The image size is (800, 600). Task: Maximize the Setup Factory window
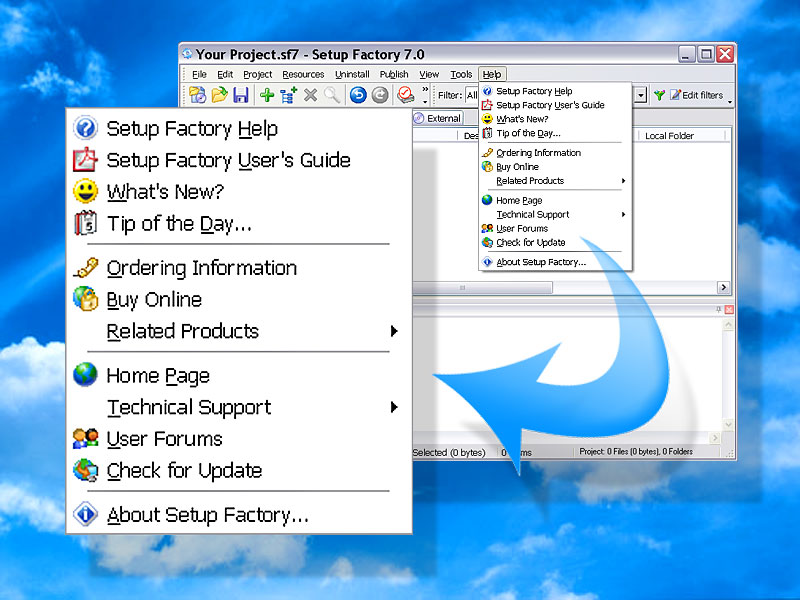coord(706,54)
